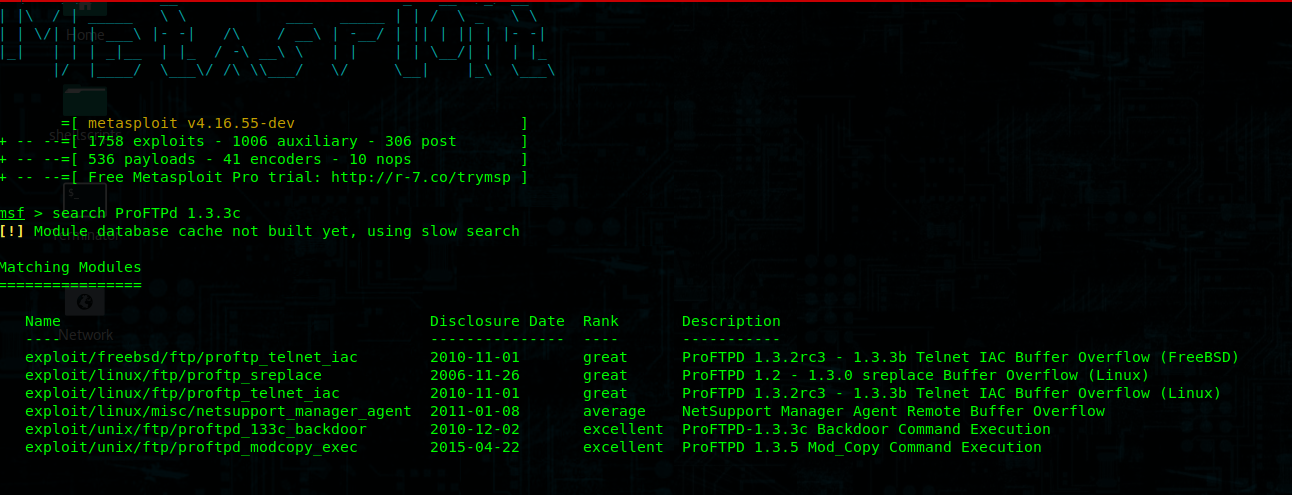Select exploit/freebsd/ftp/proftp_telnet_iac module name
Image resolution: width=1292 pixels, height=495 pixels.
tap(191, 357)
